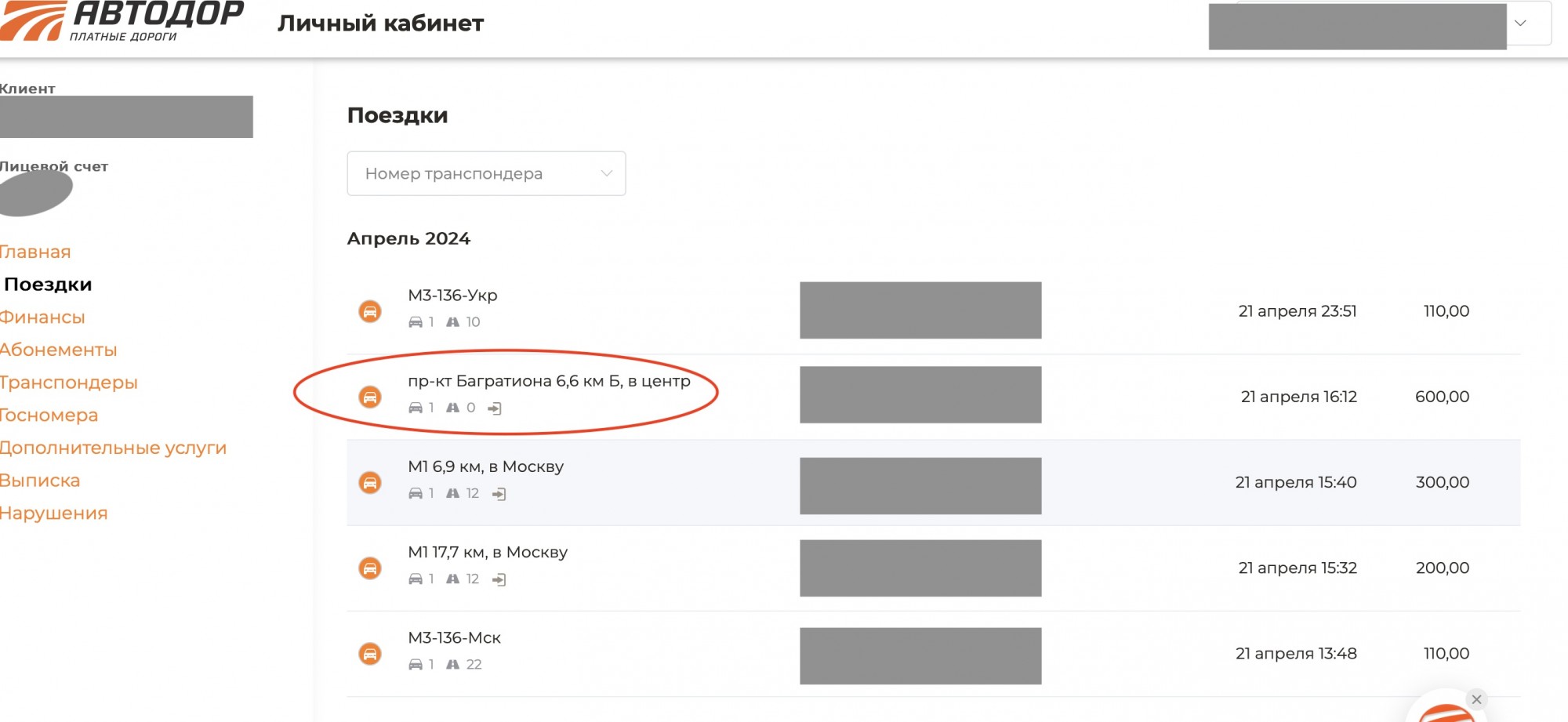Expand the user account menu chevron
Screen dimensions: 1568x722
click(x=1520, y=24)
